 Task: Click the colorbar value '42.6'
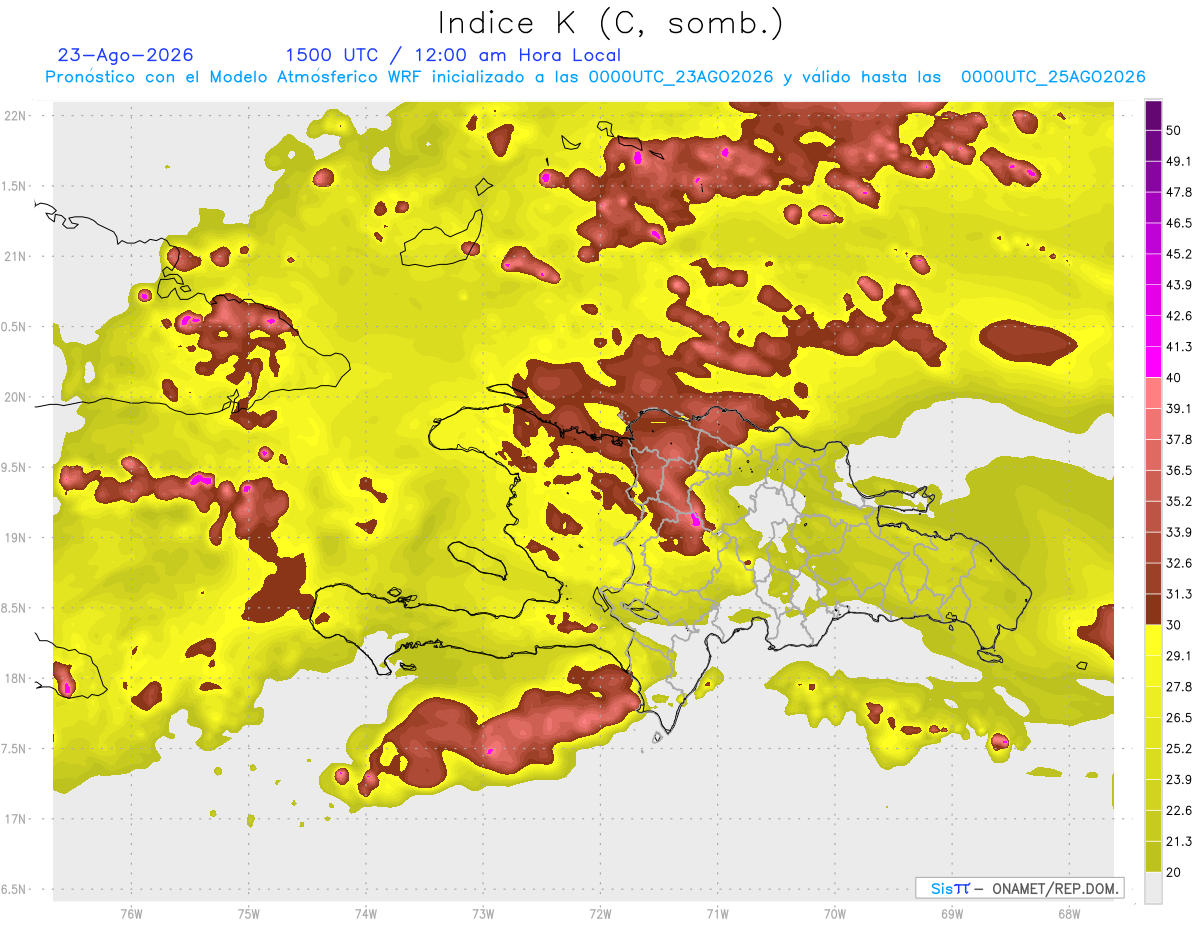[x=1178, y=316]
